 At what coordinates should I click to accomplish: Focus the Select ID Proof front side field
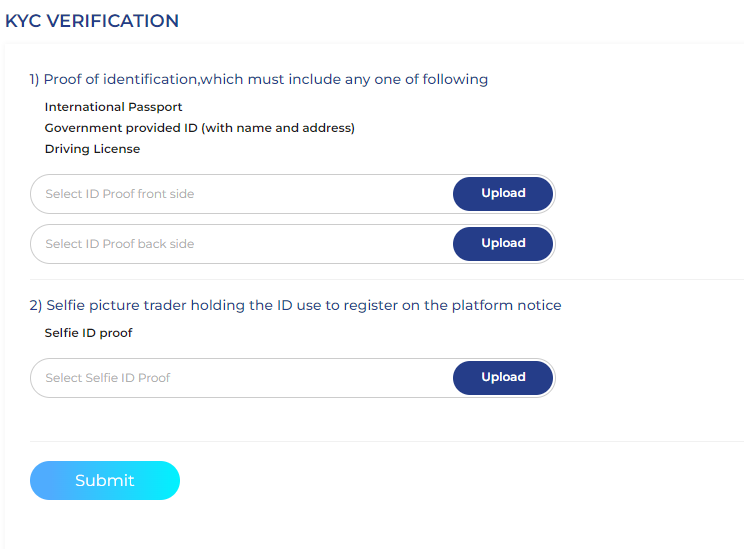tap(242, 194)
